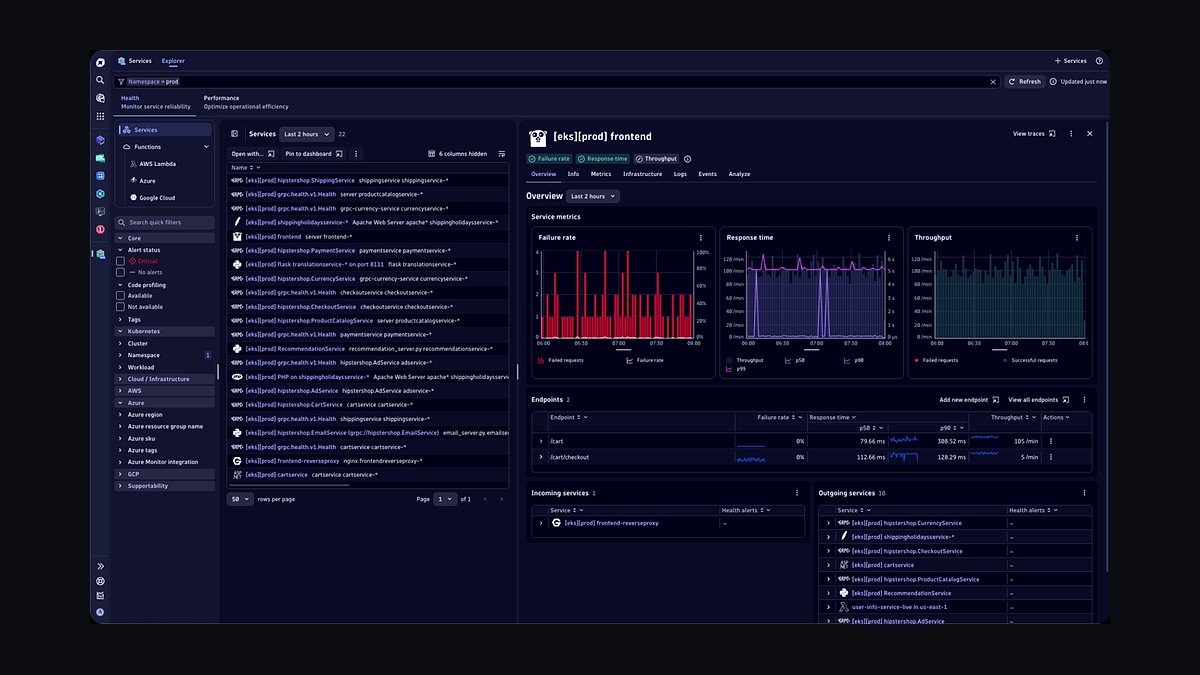Open Endpoints section more options menu
Image resolution: width=1200 pixels, height=675 pixels.
click(x=1085, y=400)
